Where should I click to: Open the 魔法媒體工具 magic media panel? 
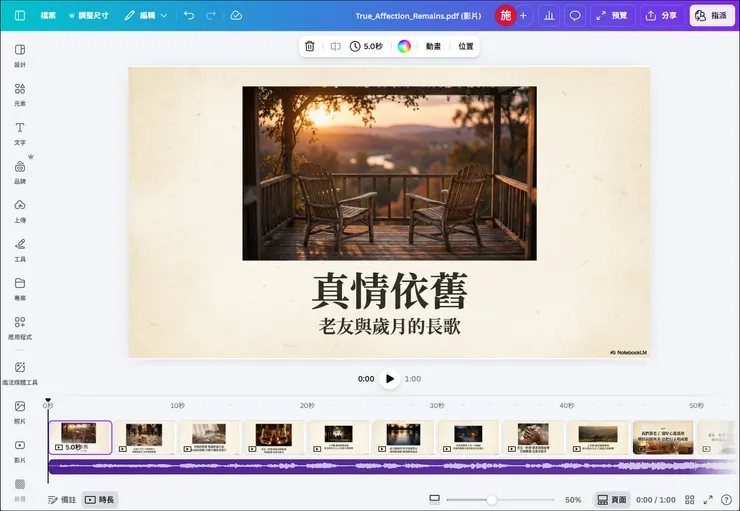click(x=20, y=373)
